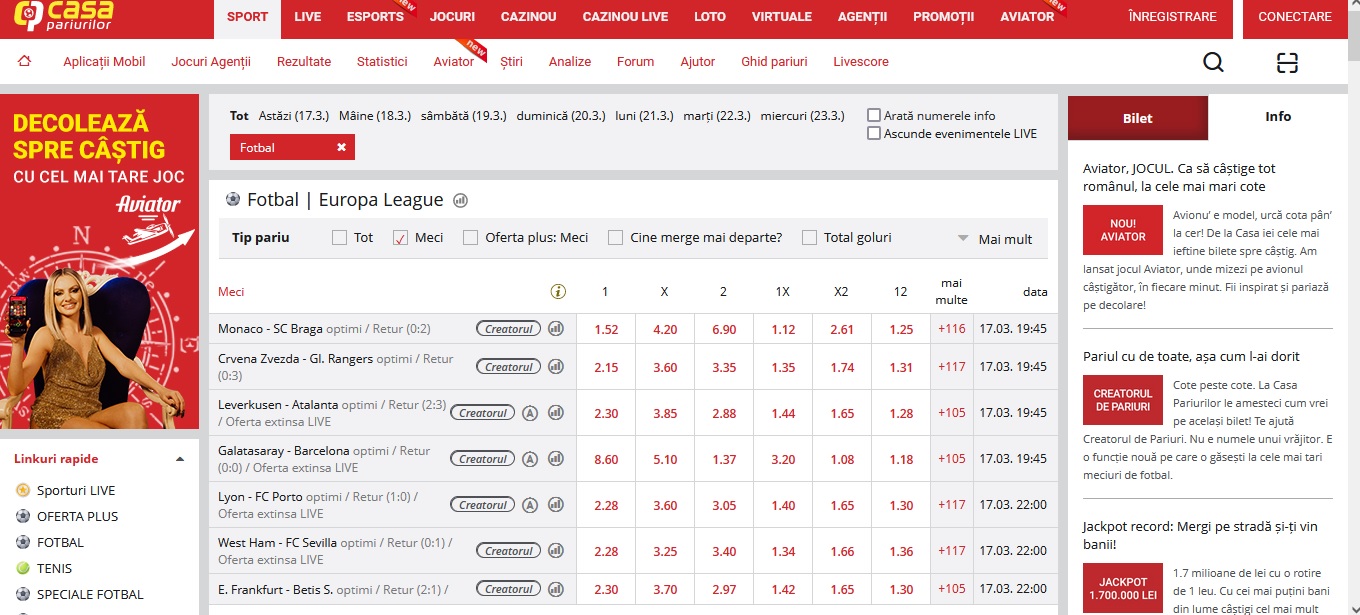Open Creatorul badge for Galatasaray - Barcelona
1360x615 pixels.
(x=482, y=459)
